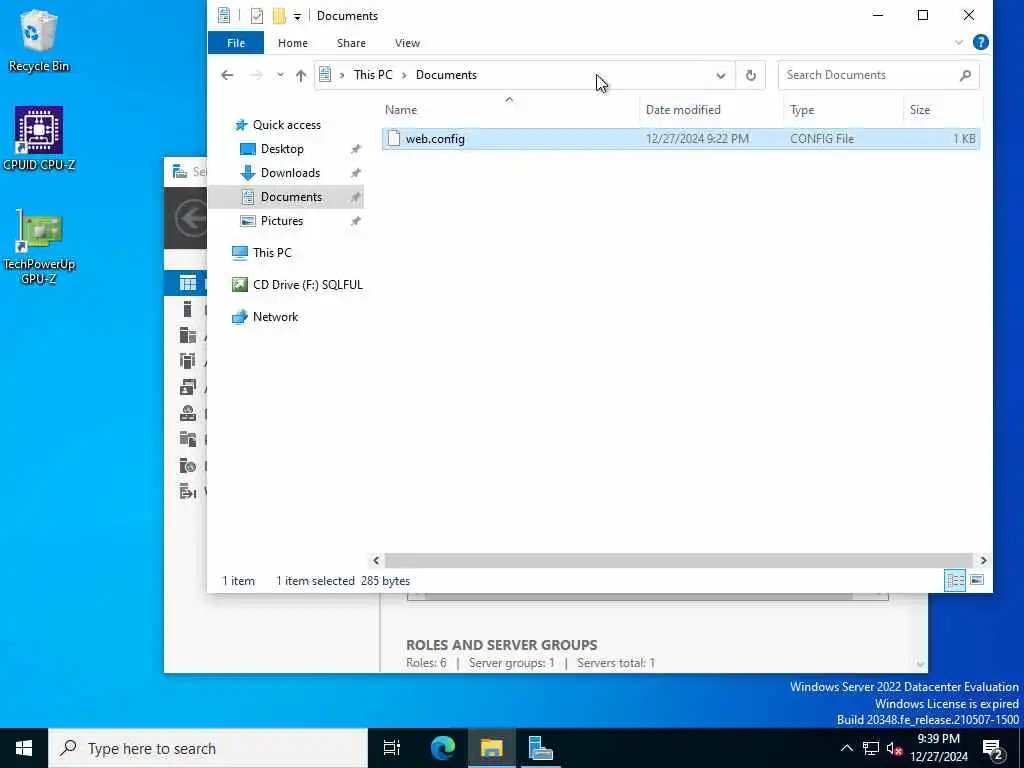The height and width of the screenshot is (768, 1024).
Task: Open Desktop in the navigation pane
Action: pyautogui.click(x=281, y=149)
